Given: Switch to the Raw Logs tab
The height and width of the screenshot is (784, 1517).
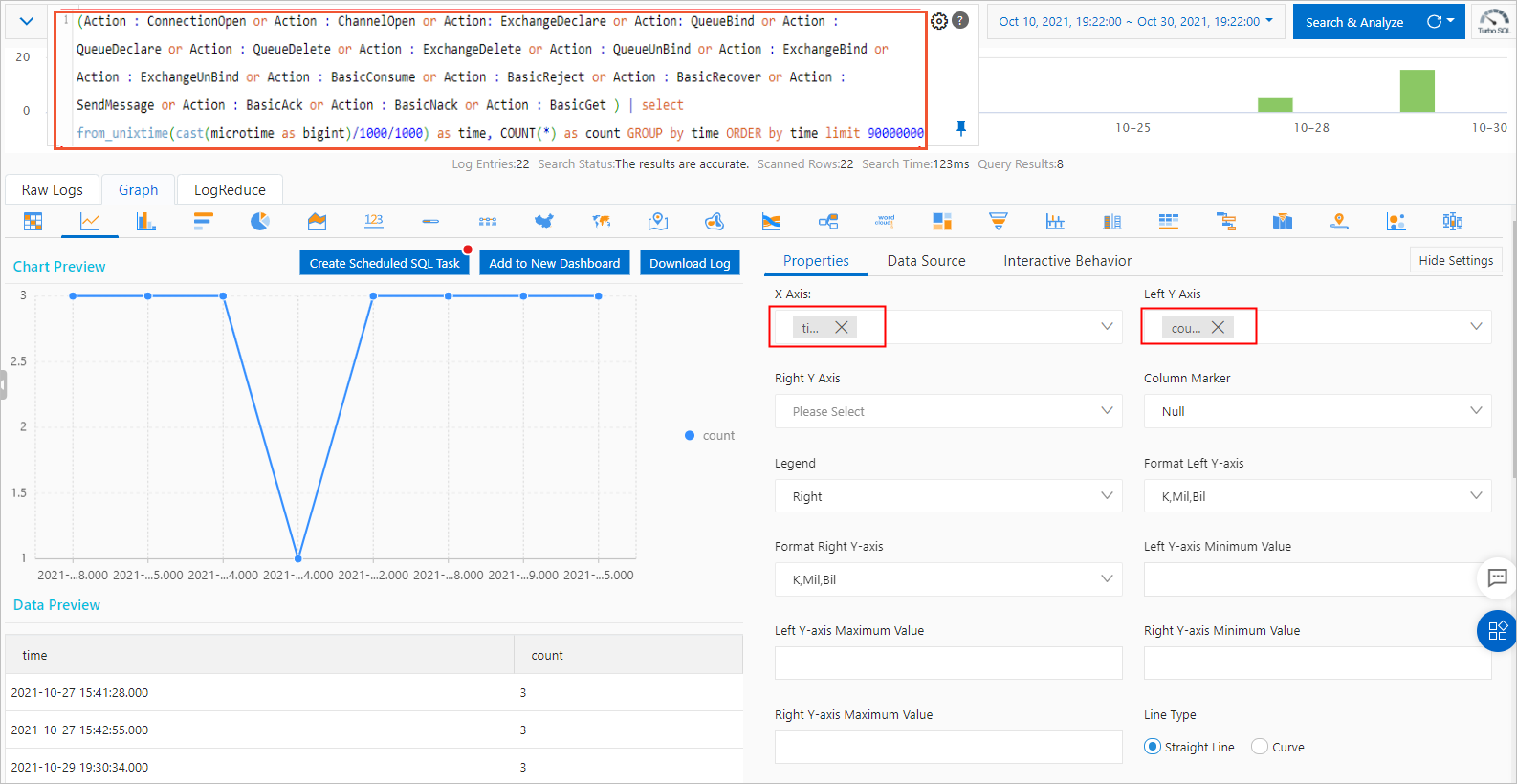Looking at the screenshot, I should 52,190.
